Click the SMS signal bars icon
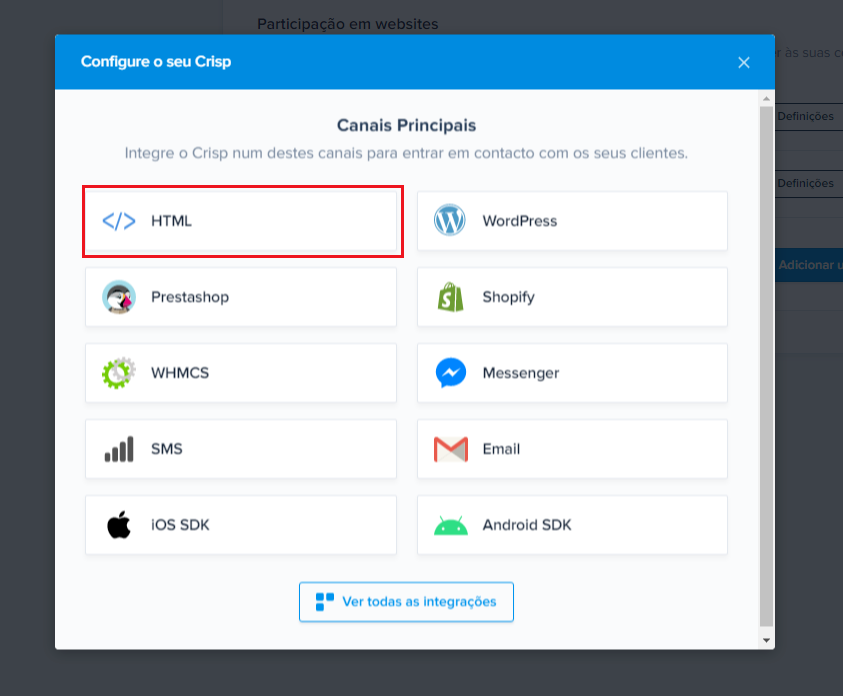The image size is (843, 696). tap(119, 449)
